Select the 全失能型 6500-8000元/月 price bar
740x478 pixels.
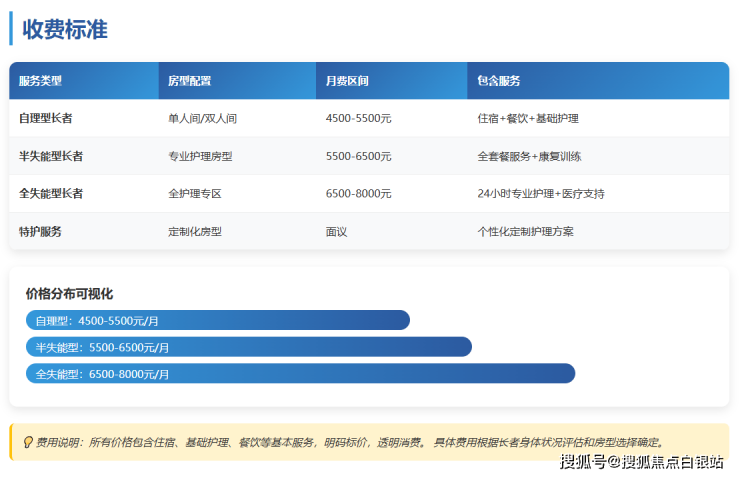coord(300,373)
